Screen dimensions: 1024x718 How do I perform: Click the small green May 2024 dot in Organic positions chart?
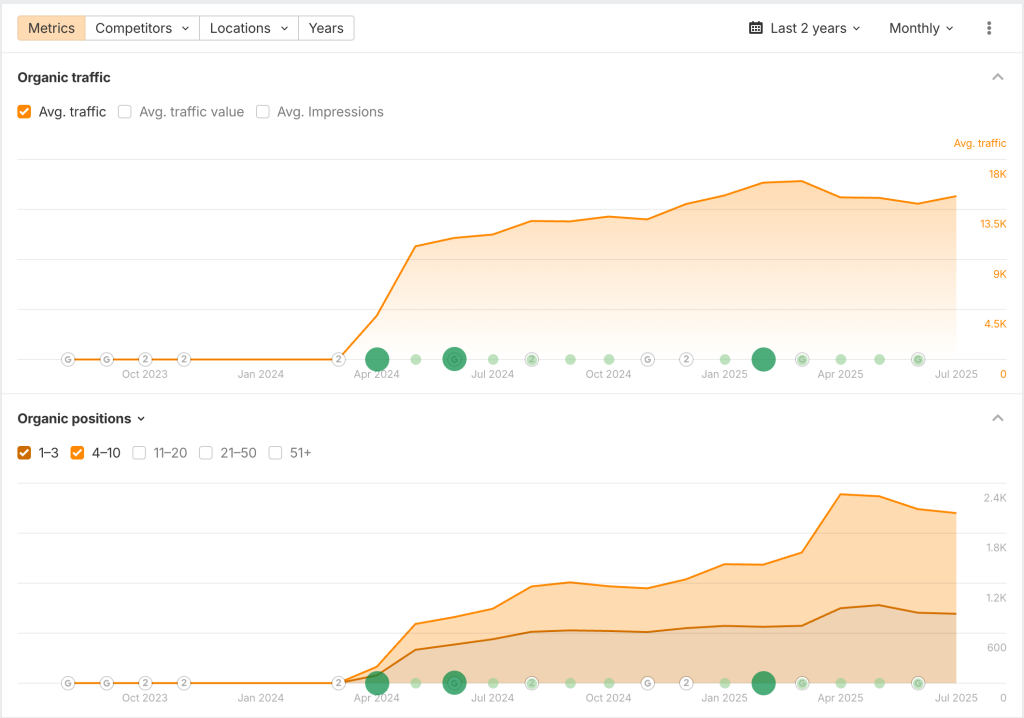coord(416,683)
